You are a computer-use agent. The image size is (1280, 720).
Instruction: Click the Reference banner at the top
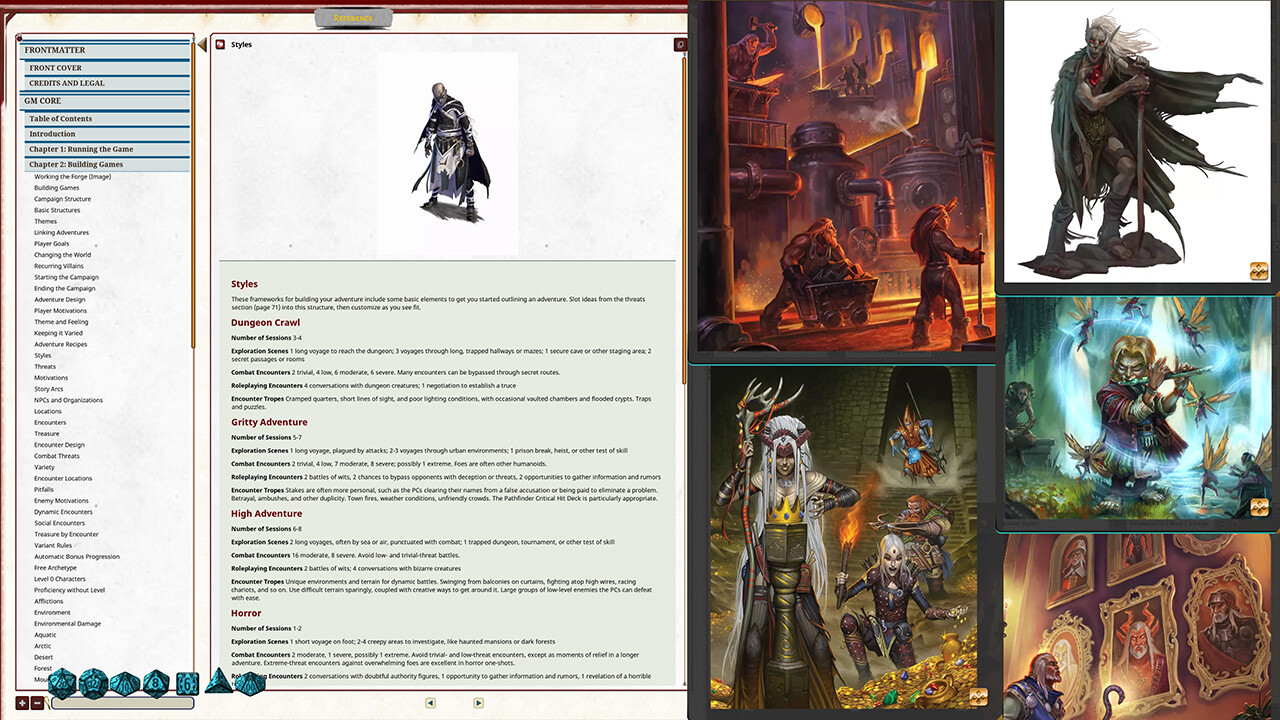(x=351, y=16)
